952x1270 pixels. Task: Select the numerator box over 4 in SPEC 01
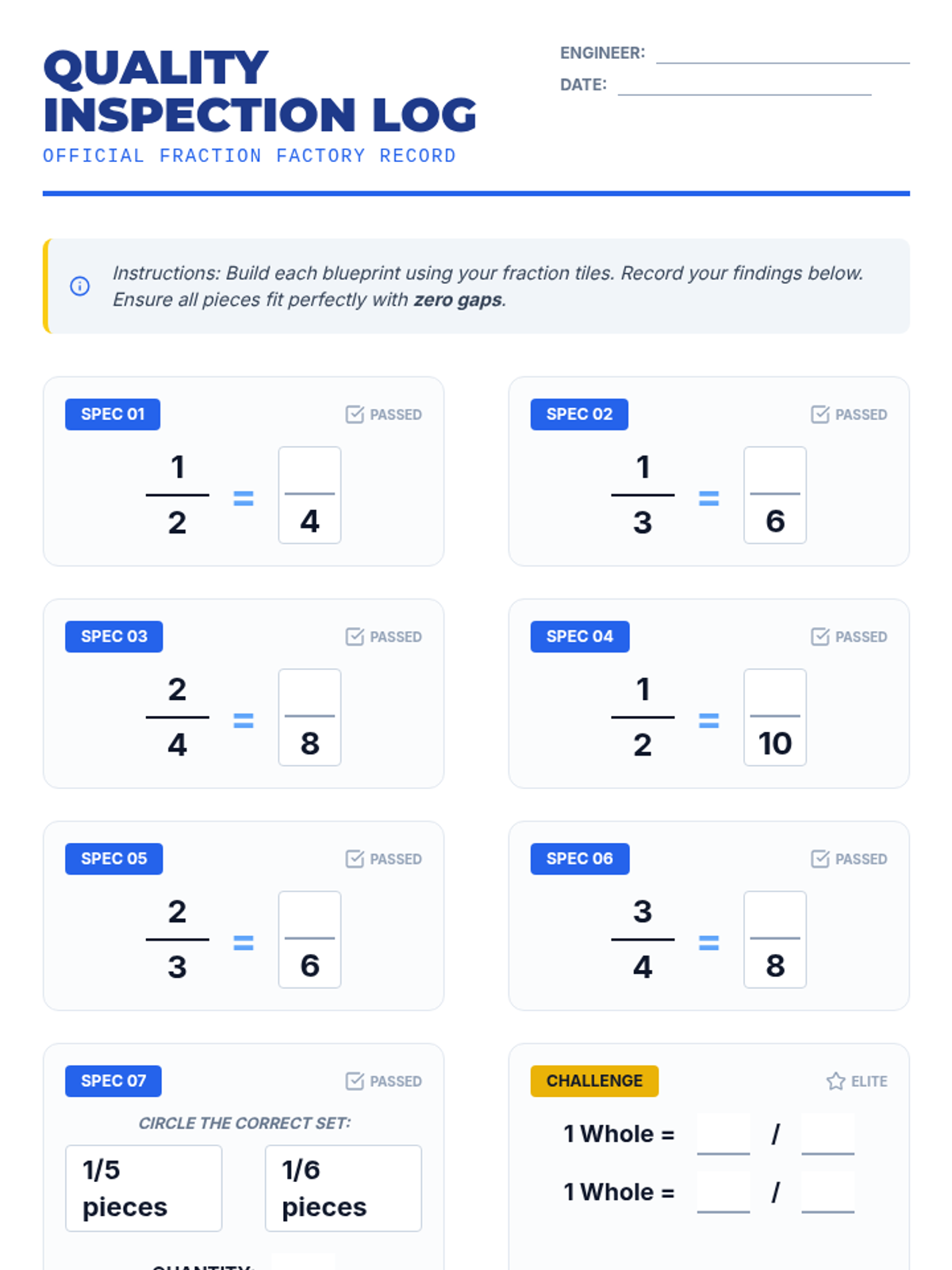tap(309, 471)
